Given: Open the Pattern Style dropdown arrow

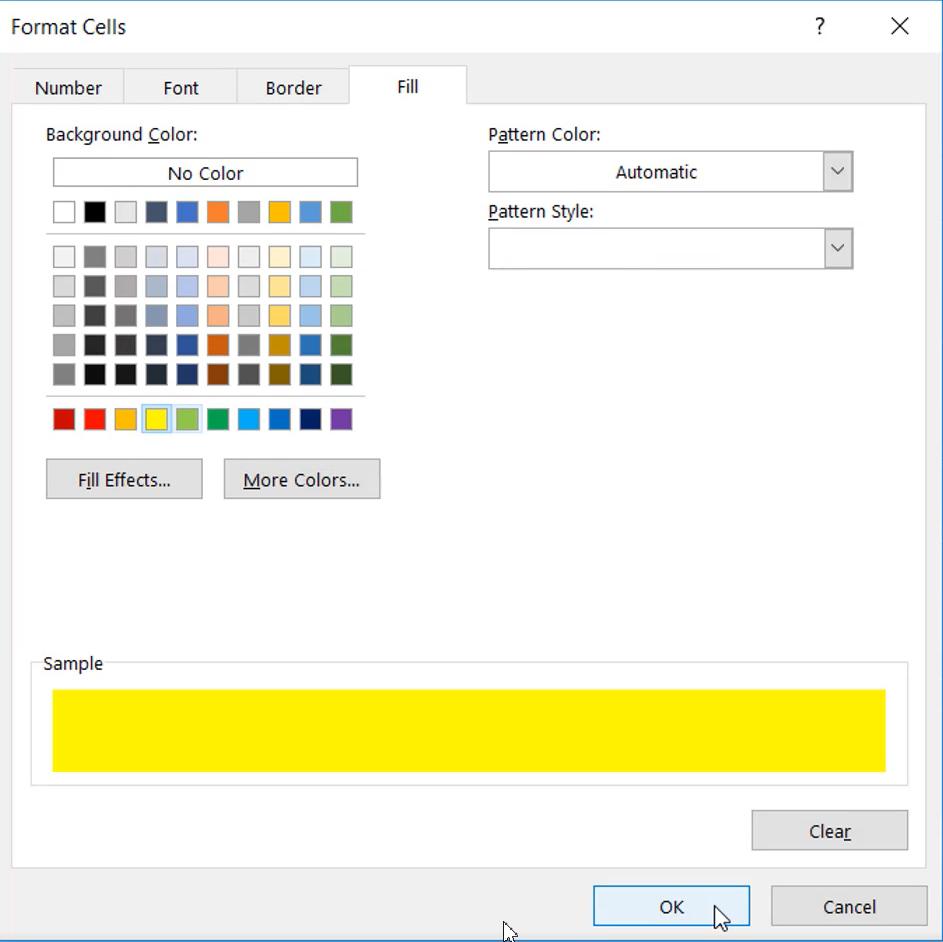Looking at the screenshot, I should [837, 249].
